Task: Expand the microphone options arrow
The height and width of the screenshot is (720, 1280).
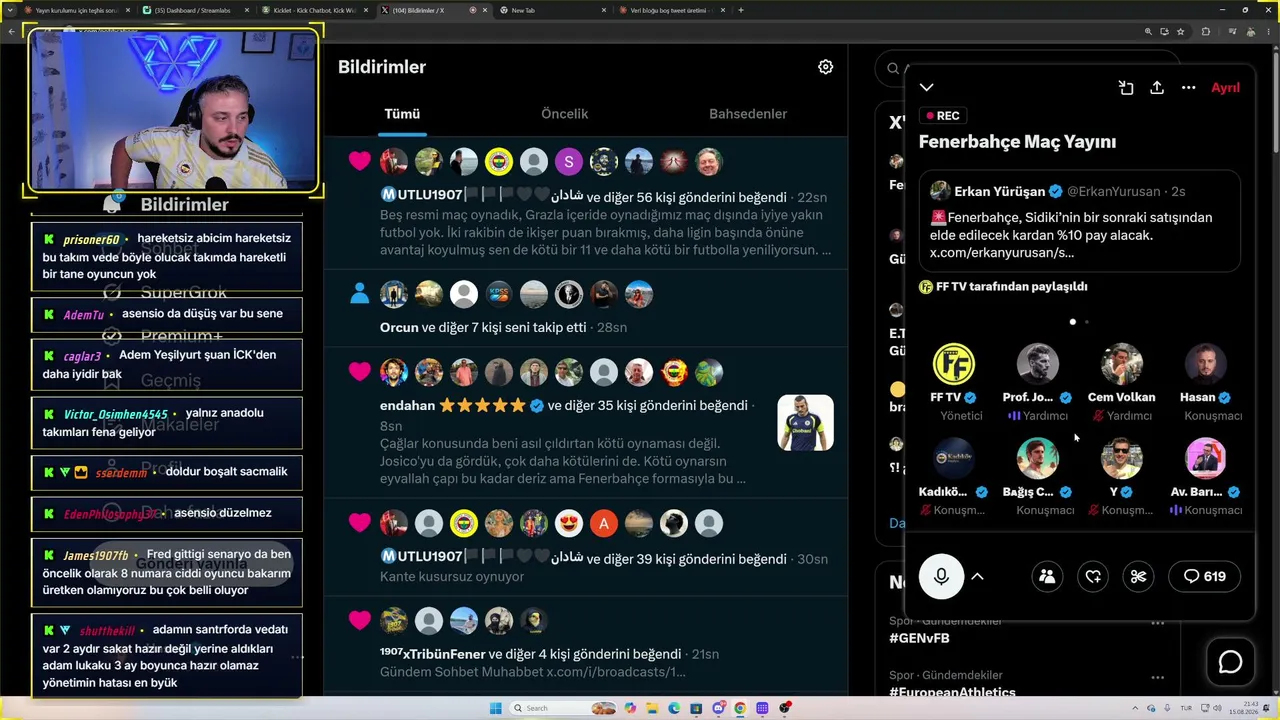Action: coord(978,576)
